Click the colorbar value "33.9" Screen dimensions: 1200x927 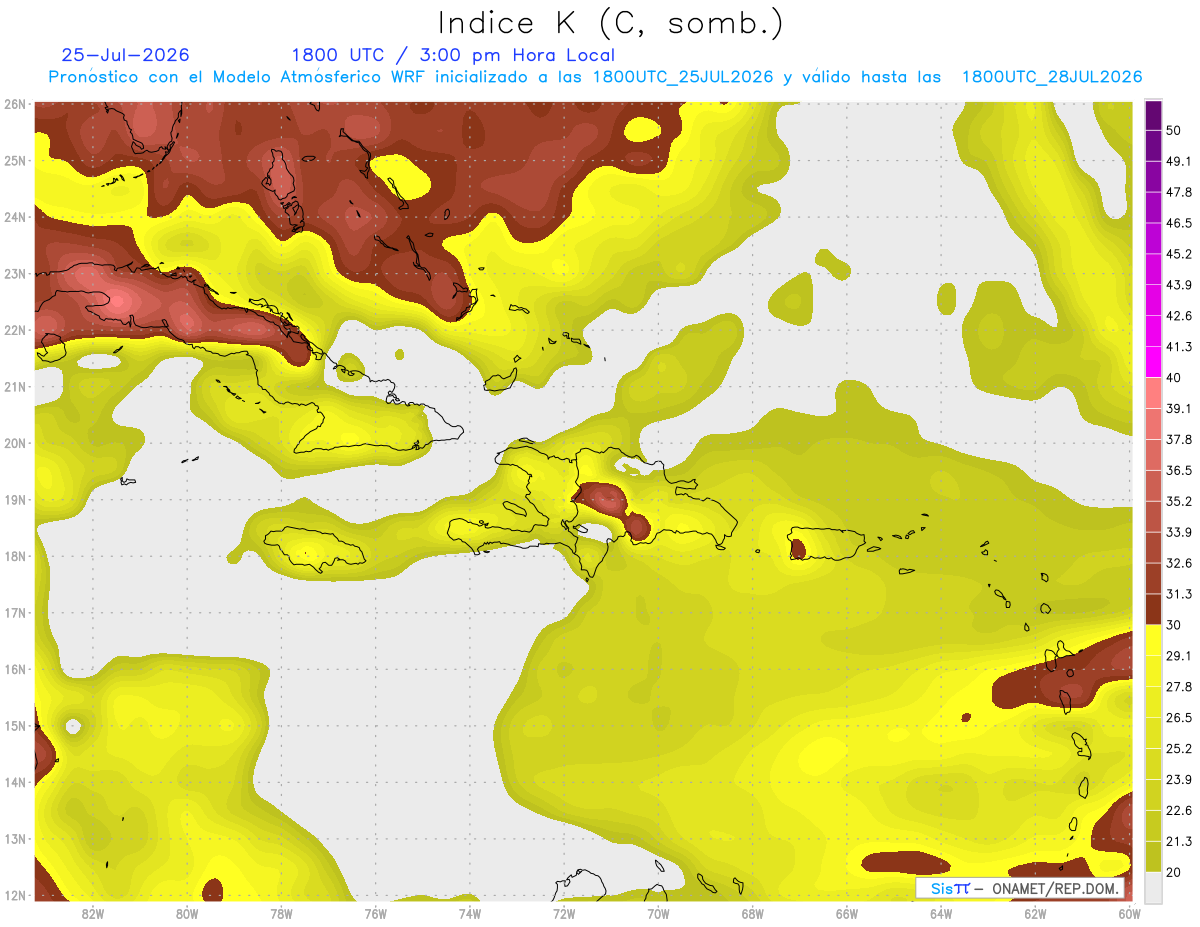1179,532
